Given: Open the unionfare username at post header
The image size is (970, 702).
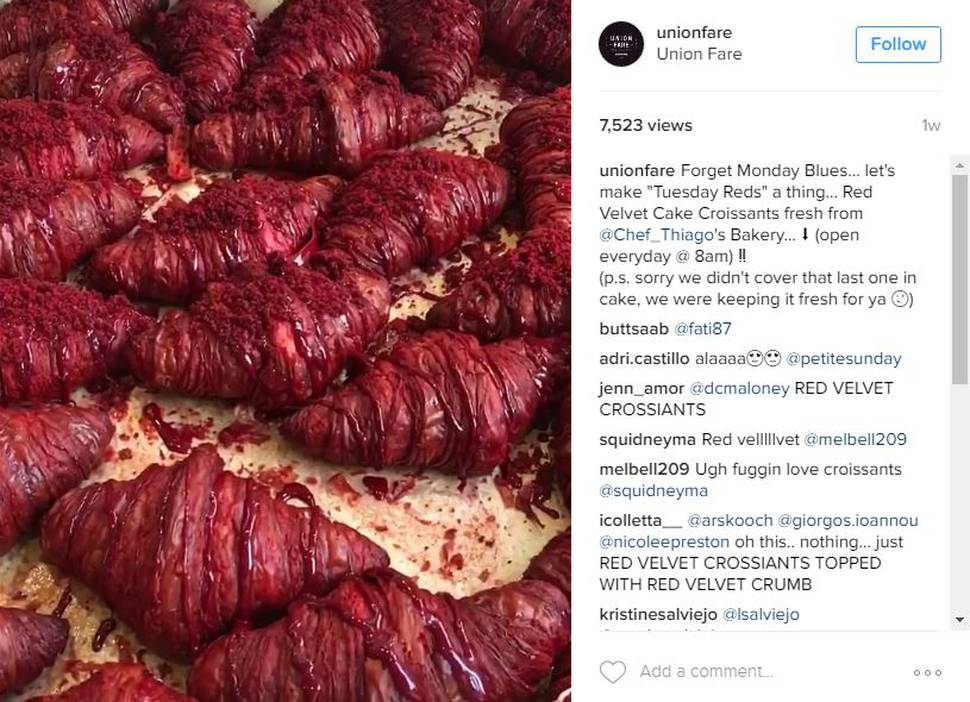Looking at the screenshot, I should point(694,32).
